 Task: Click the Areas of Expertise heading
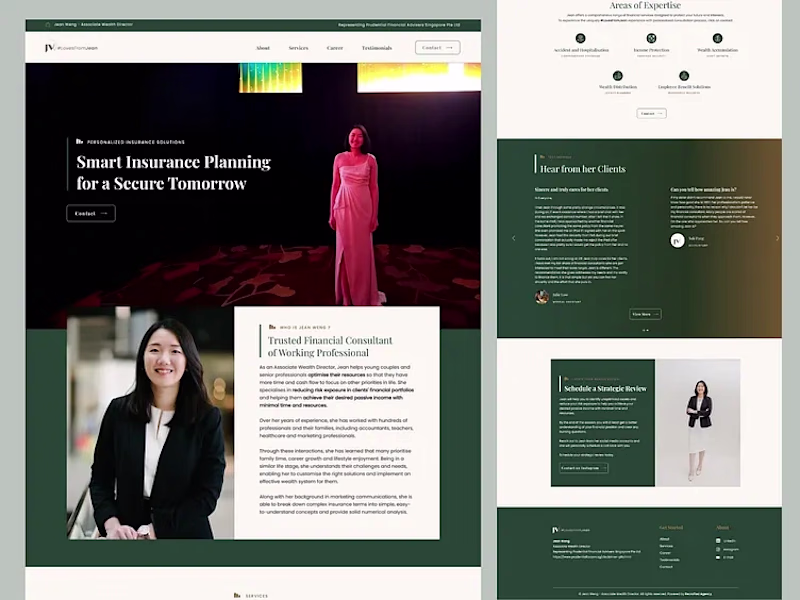click(645, 6)
